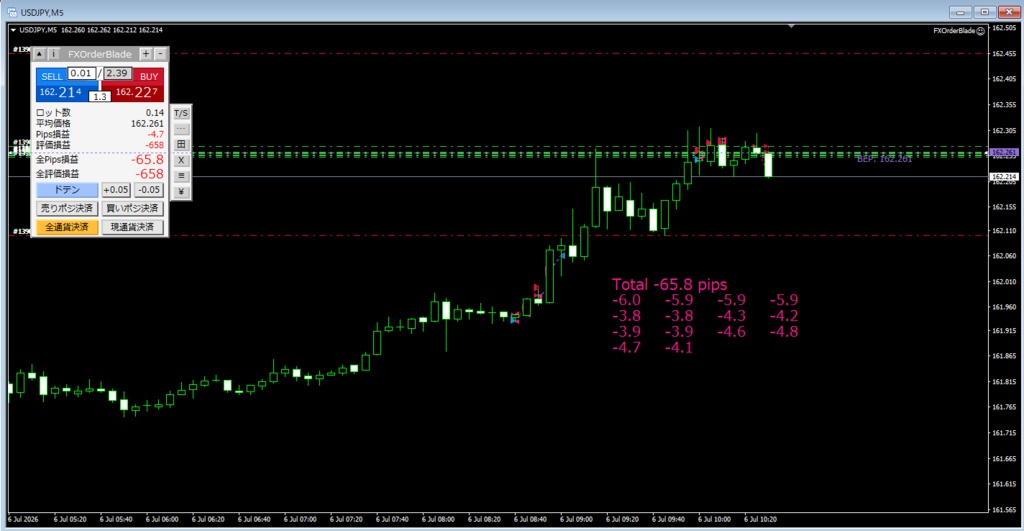
Task: Click the orange 全通貨決済 button
Action: 67,227
